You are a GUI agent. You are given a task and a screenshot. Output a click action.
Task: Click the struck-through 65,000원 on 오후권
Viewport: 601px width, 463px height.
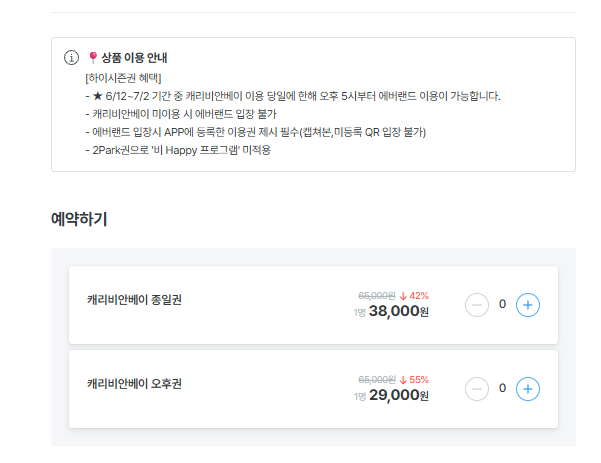tap(377, 380)
